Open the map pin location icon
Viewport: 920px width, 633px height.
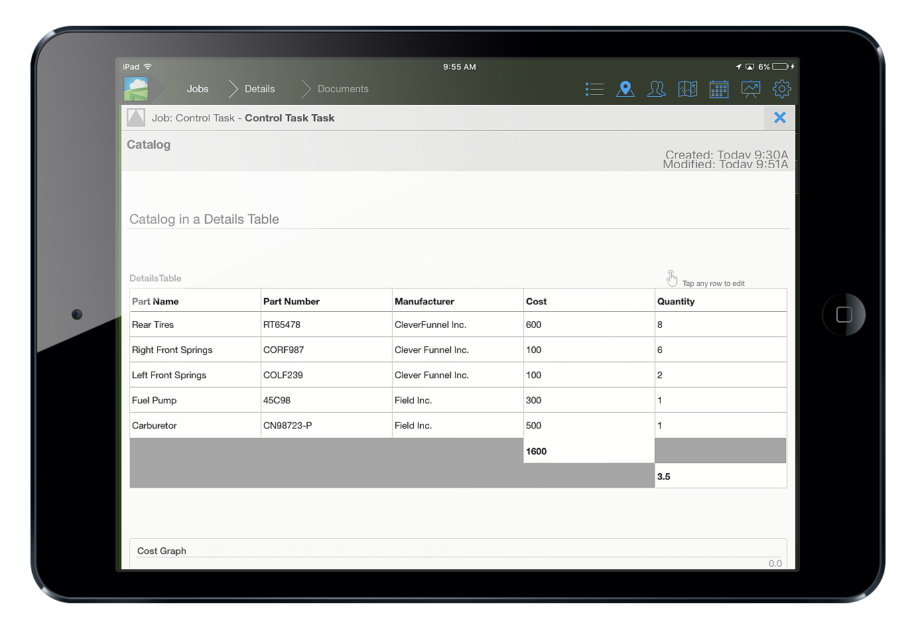coord(625,89)
